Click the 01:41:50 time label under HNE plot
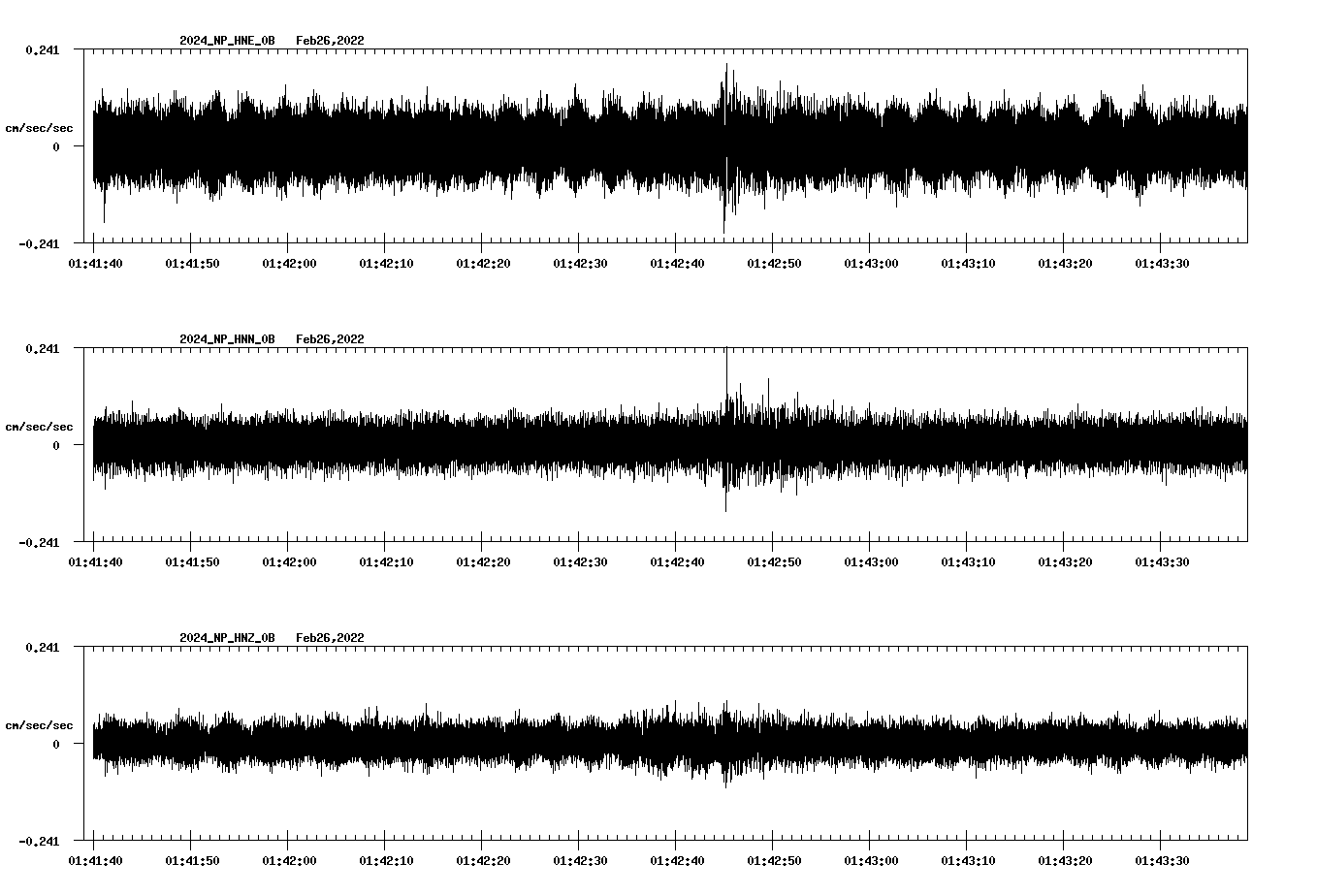 (192, 264)
